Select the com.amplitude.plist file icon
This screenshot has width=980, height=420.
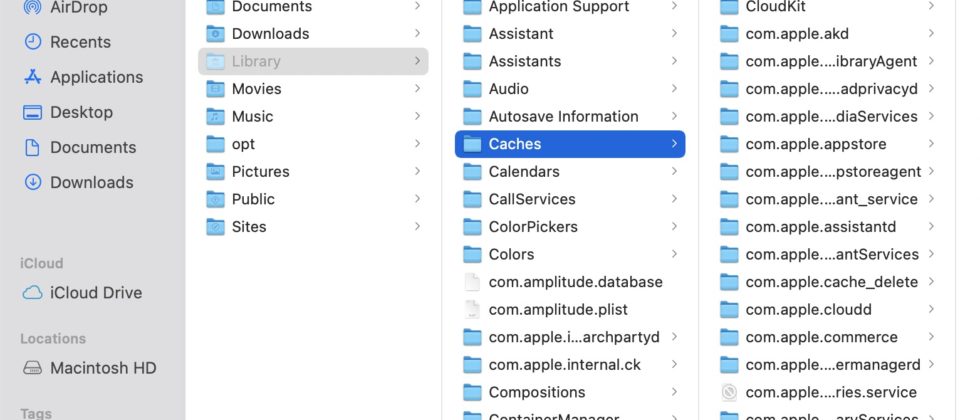[473, 310]
